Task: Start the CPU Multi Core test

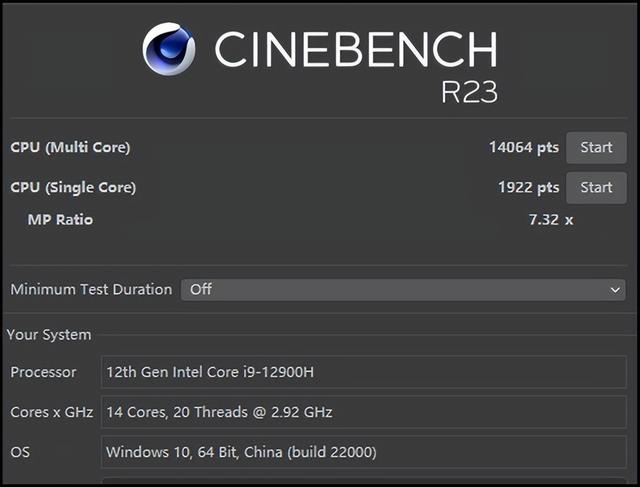Action: click(596, 147)
